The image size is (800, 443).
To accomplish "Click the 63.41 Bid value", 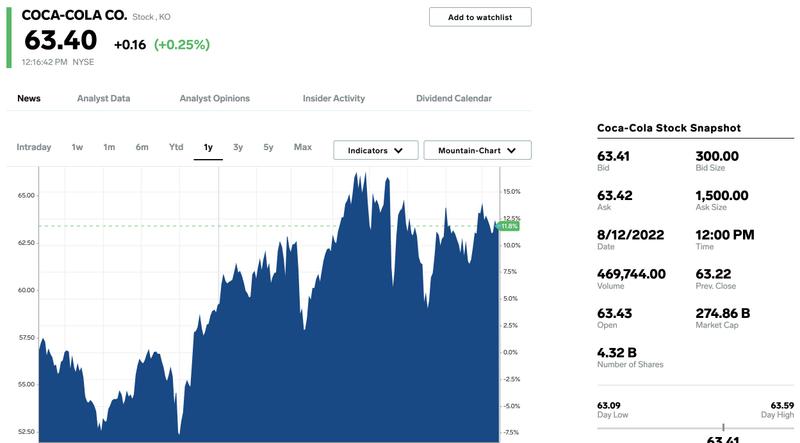I will click(x=614, y=156).
